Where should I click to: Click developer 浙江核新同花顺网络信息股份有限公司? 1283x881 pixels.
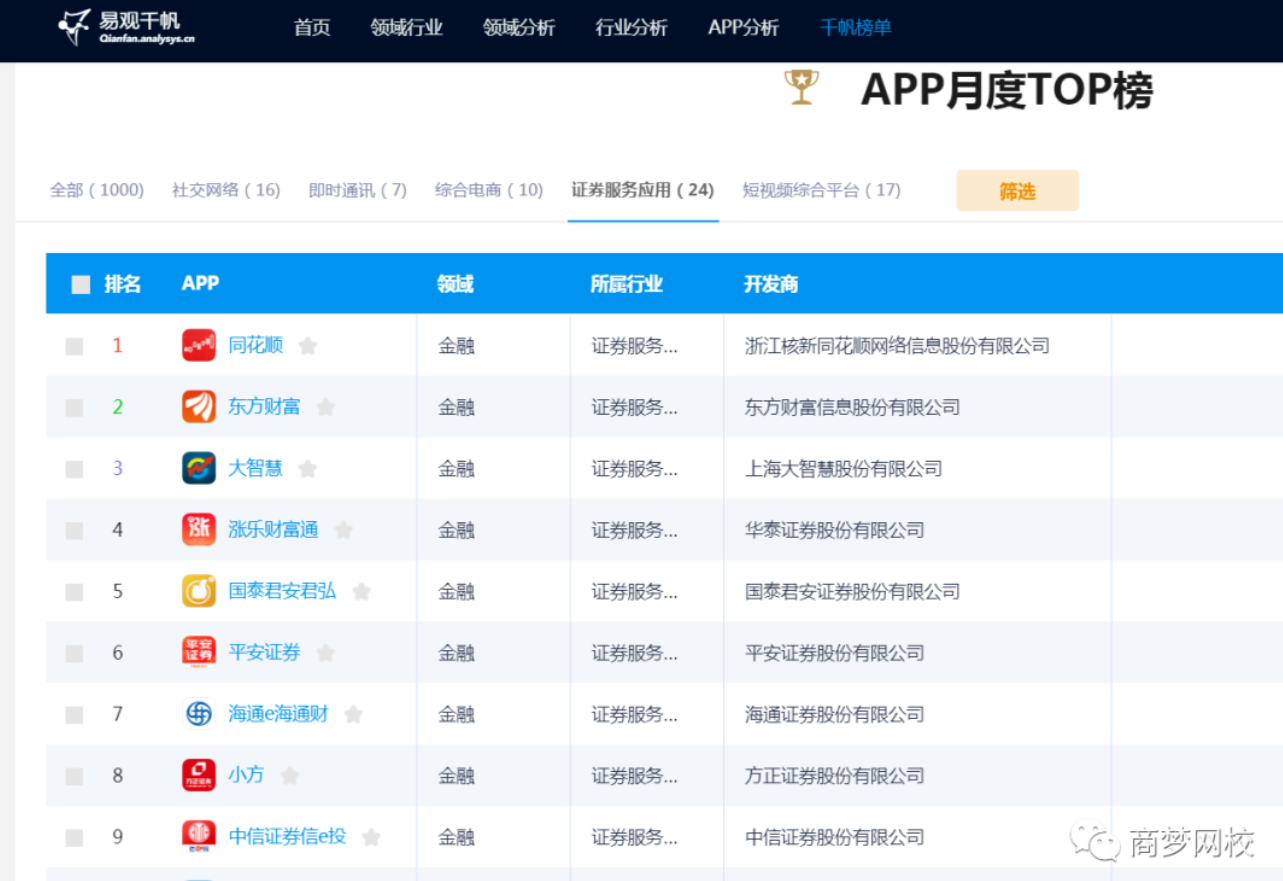pos(898,346)
